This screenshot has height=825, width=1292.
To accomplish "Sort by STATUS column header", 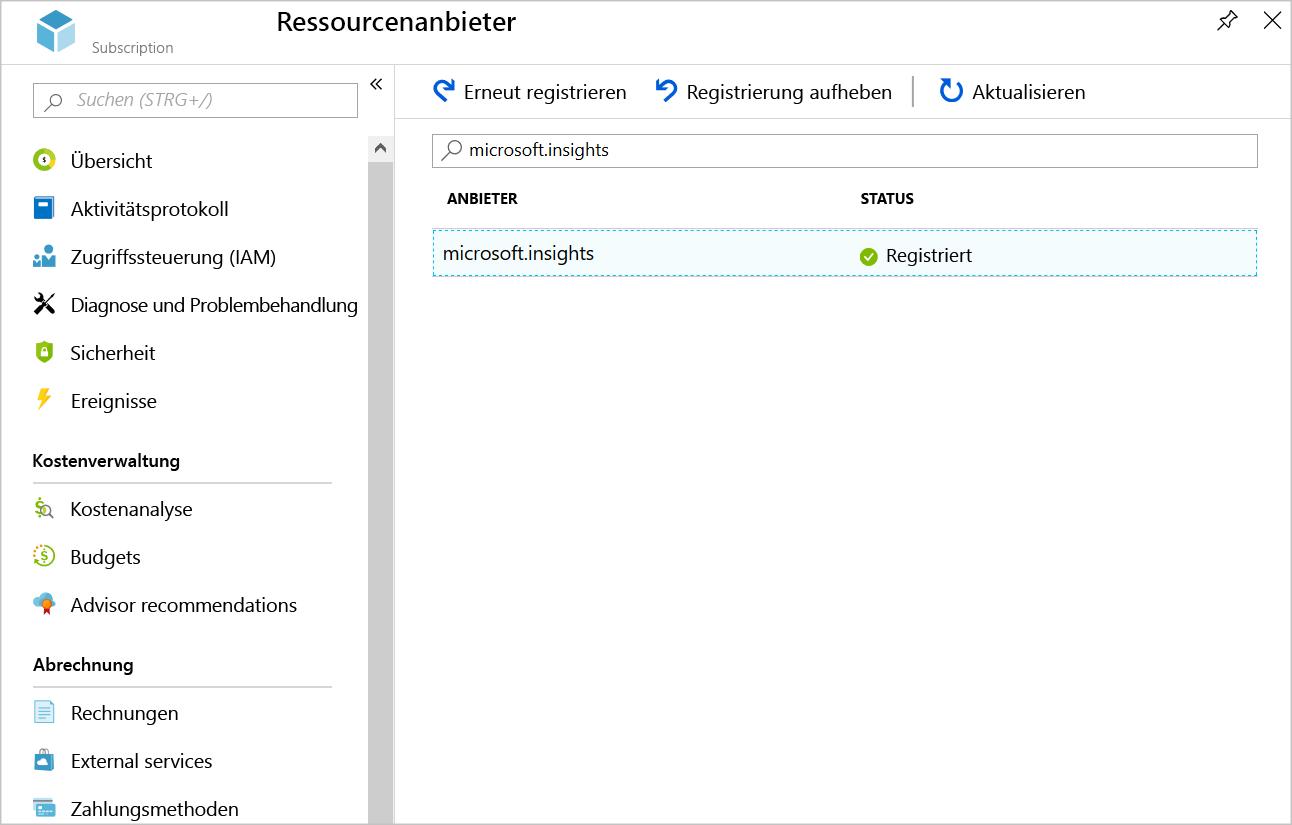I will click(887, 199).
